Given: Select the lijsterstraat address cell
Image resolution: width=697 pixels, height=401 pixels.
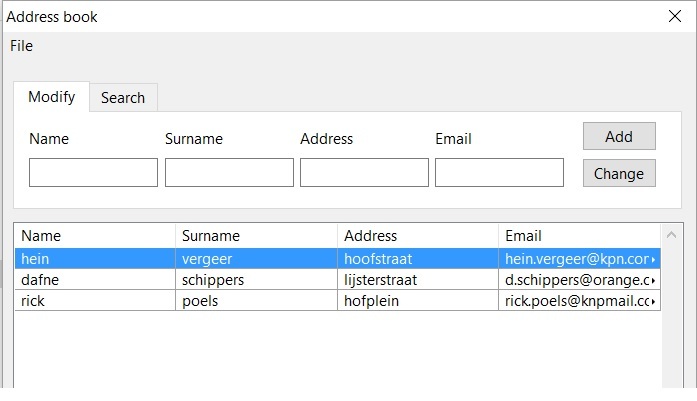Looking at the screenshot, I should click(x=418, y=280).
